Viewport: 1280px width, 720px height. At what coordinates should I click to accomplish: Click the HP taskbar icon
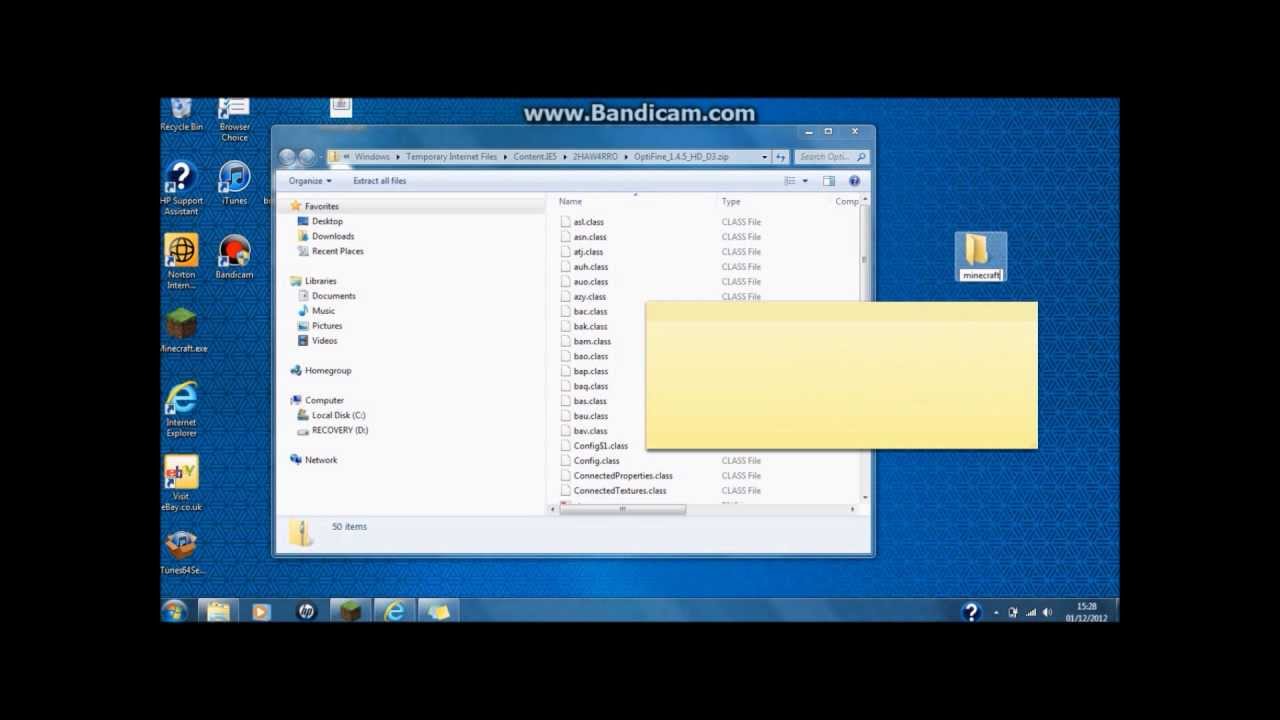pos(306,611)
